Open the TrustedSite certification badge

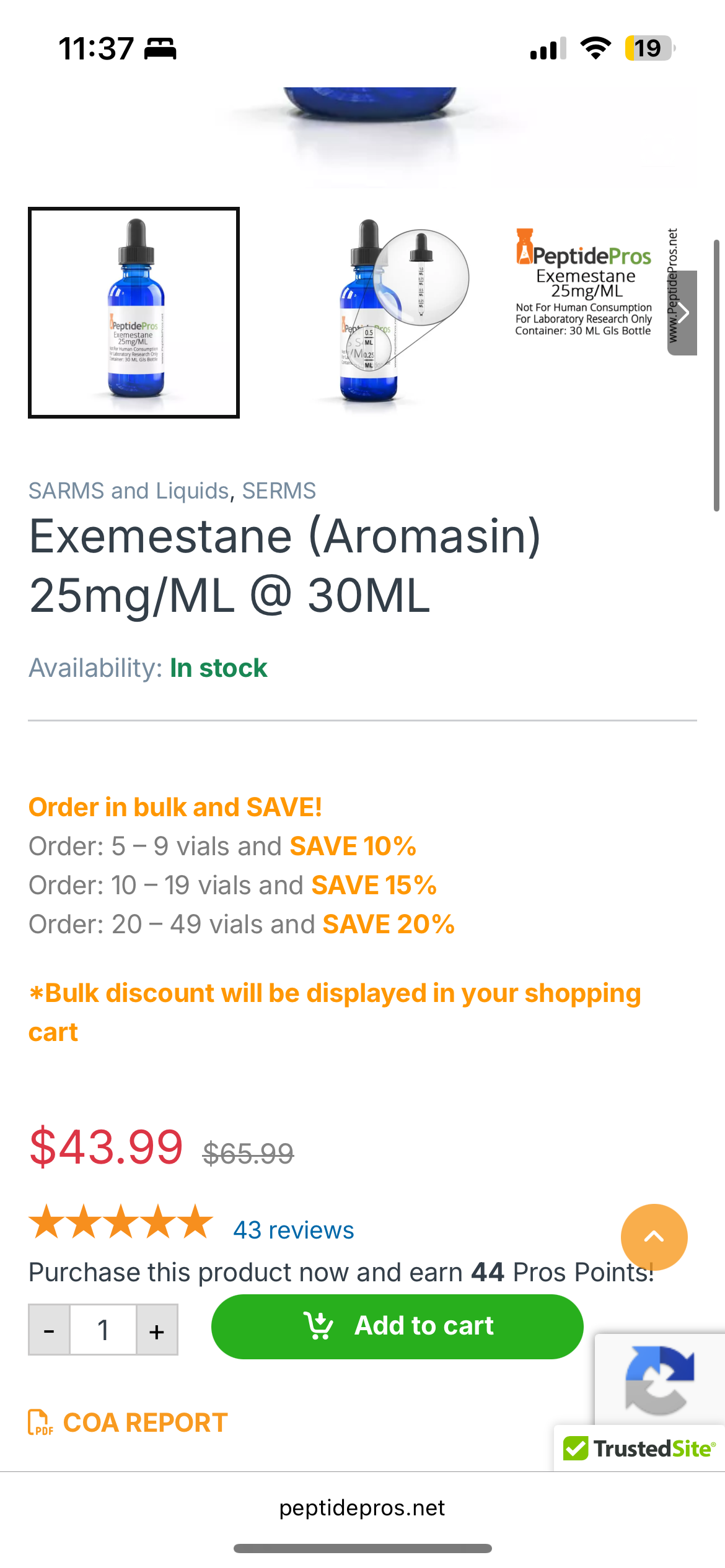point(639,1448)
